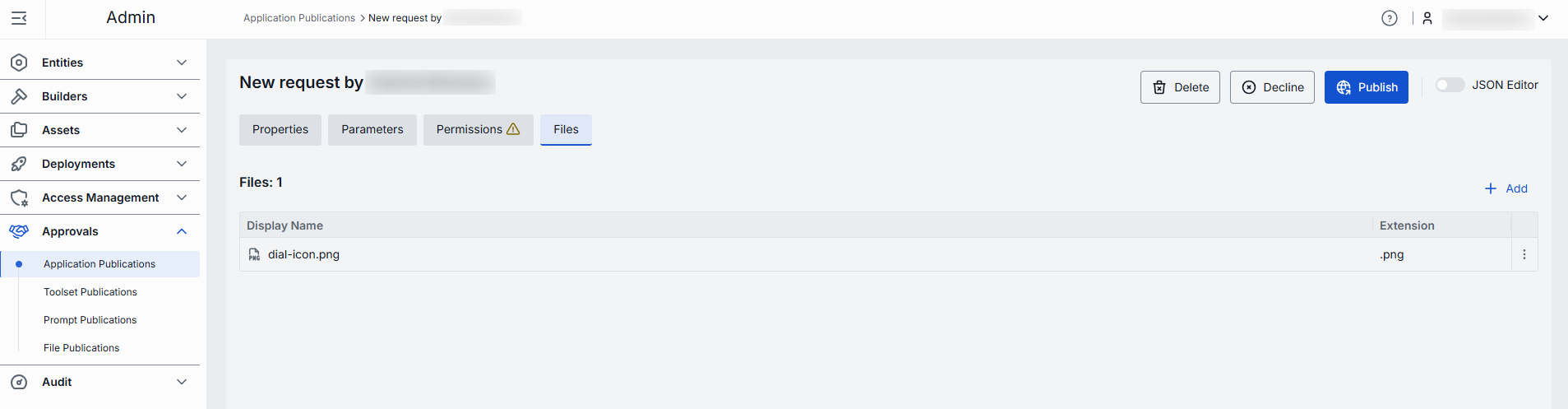This screenshot has height=409, width=1568.
Task: Enable the JSON Editor toggle
Action: tap(1450, 85)
